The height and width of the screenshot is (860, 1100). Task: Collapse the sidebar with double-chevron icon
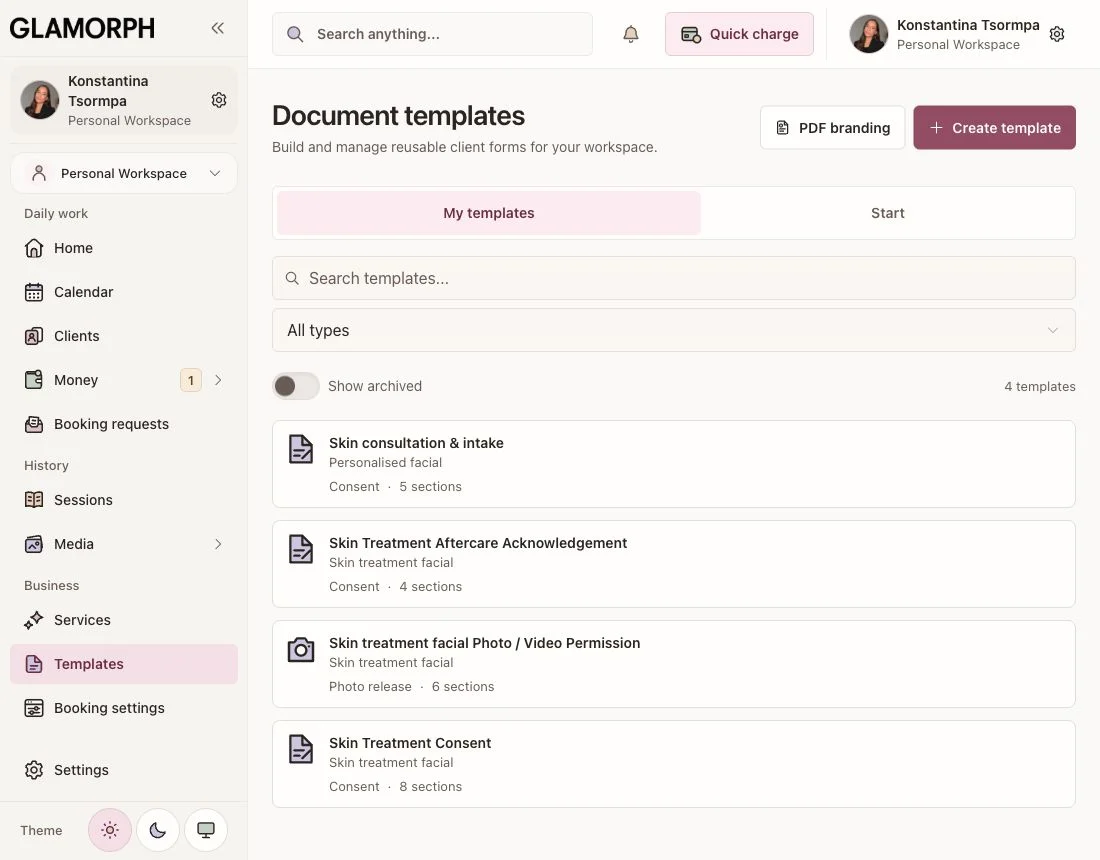[x=217, y=28]
